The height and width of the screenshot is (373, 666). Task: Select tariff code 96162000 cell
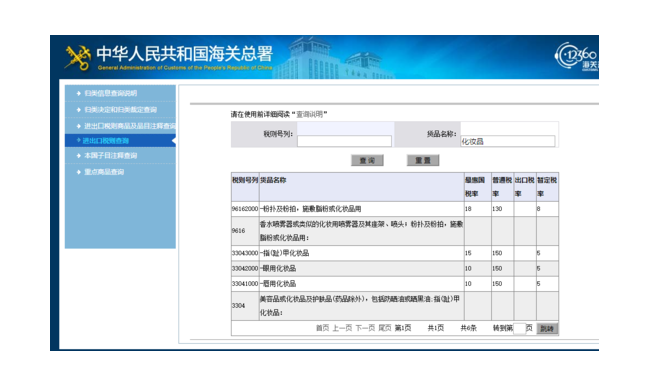[245, 209]
